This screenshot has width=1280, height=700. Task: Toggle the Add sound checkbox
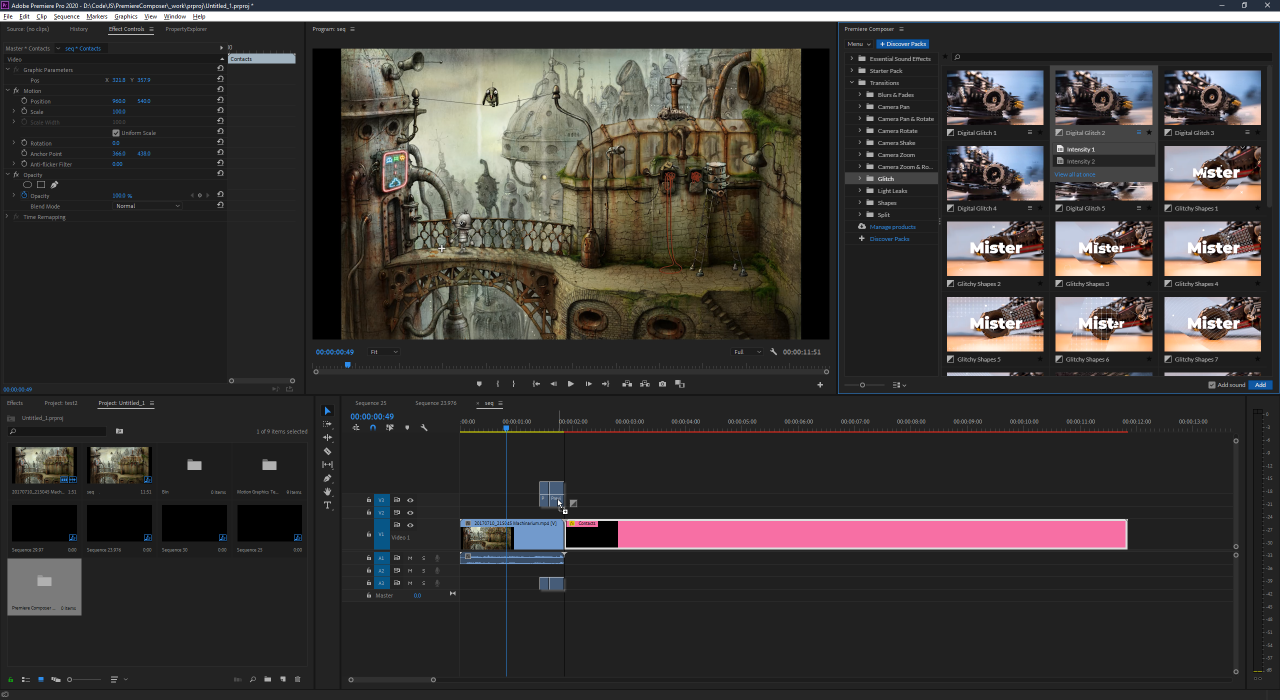coord(1212,385)
